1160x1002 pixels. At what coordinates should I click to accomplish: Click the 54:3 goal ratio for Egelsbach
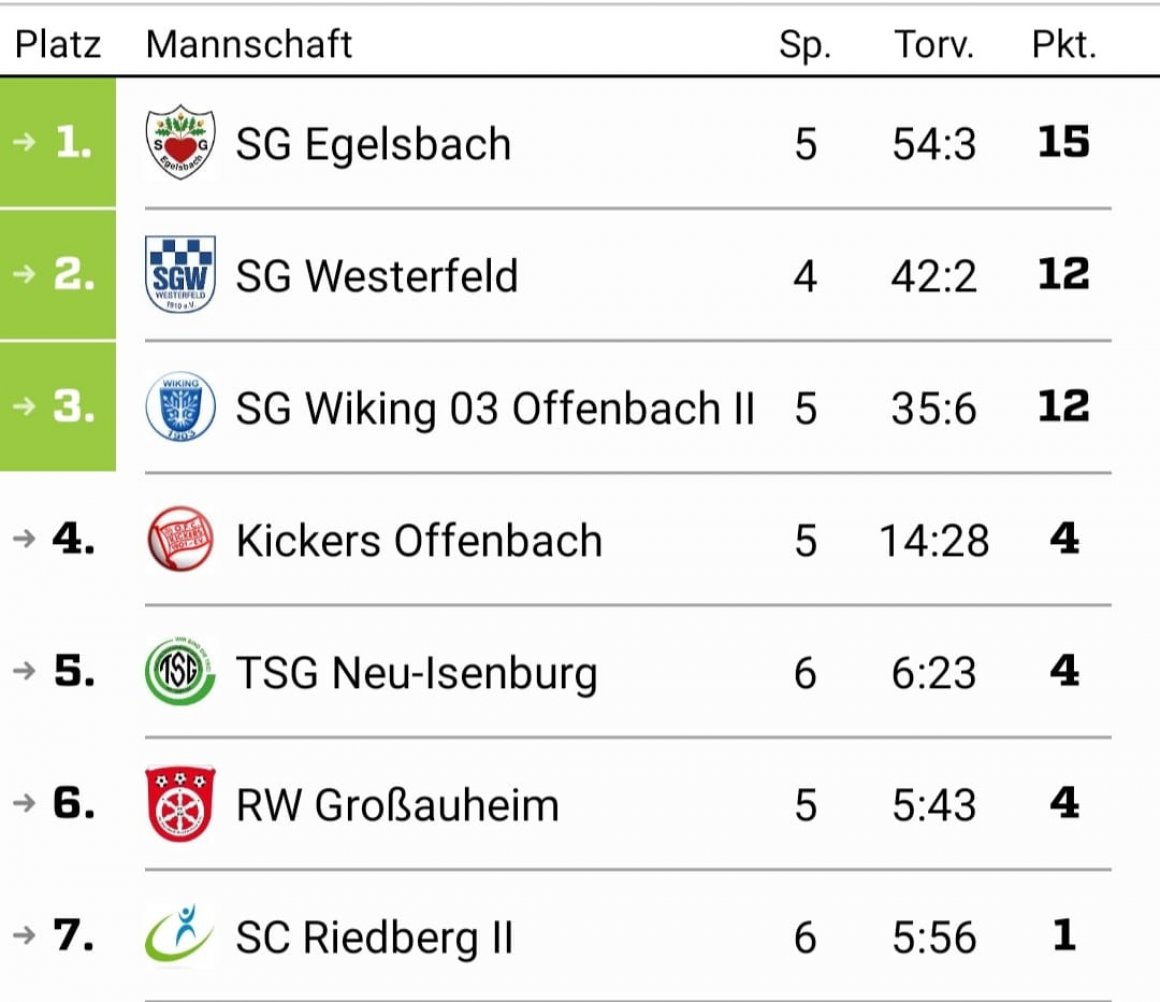(x=934, y=144)
